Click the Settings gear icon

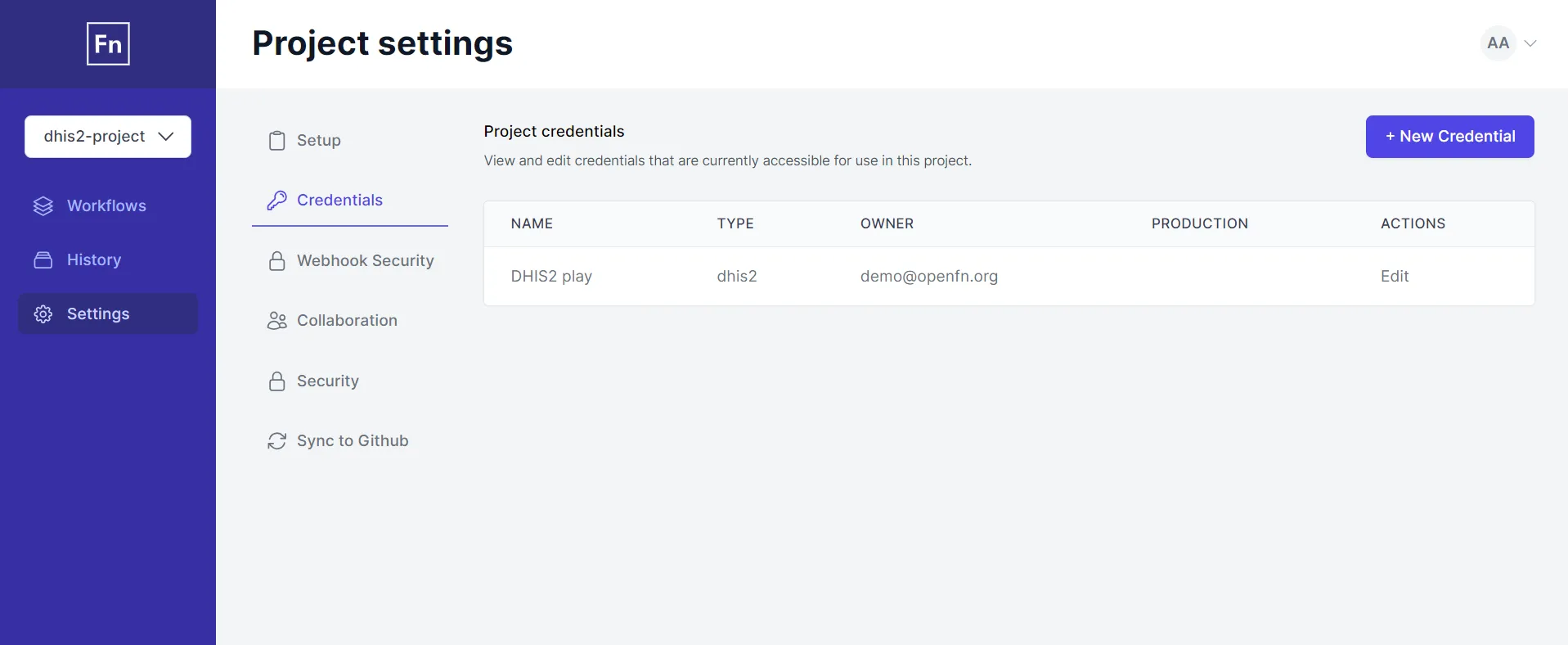[43, 313]
